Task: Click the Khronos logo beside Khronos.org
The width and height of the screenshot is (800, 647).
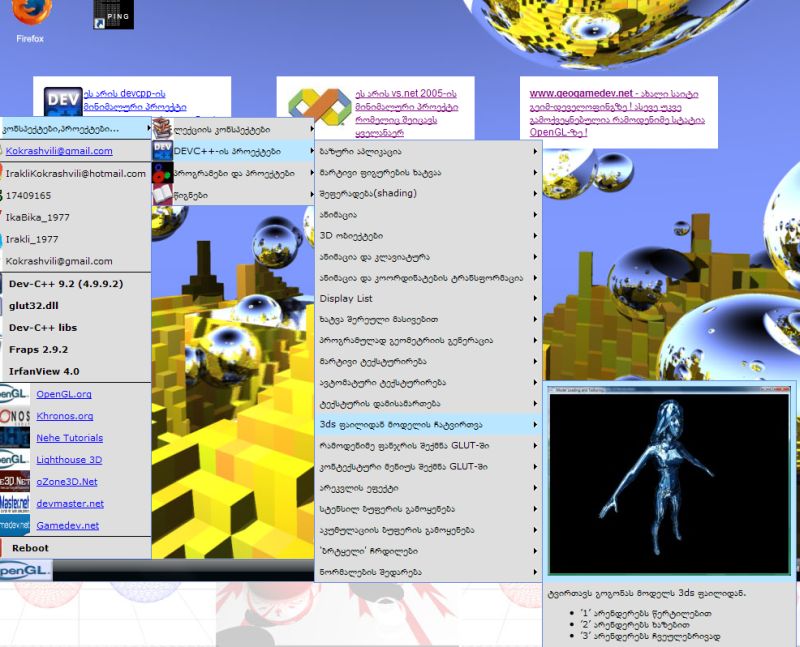Action: [x=15, y=416]
